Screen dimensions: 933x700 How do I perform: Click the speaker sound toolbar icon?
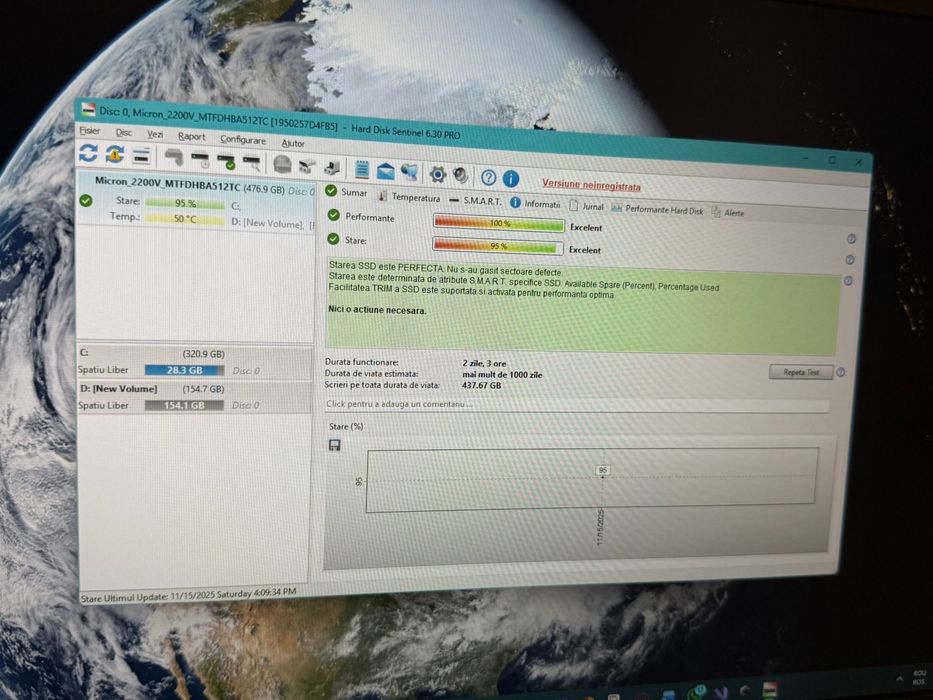coord(461,176)
